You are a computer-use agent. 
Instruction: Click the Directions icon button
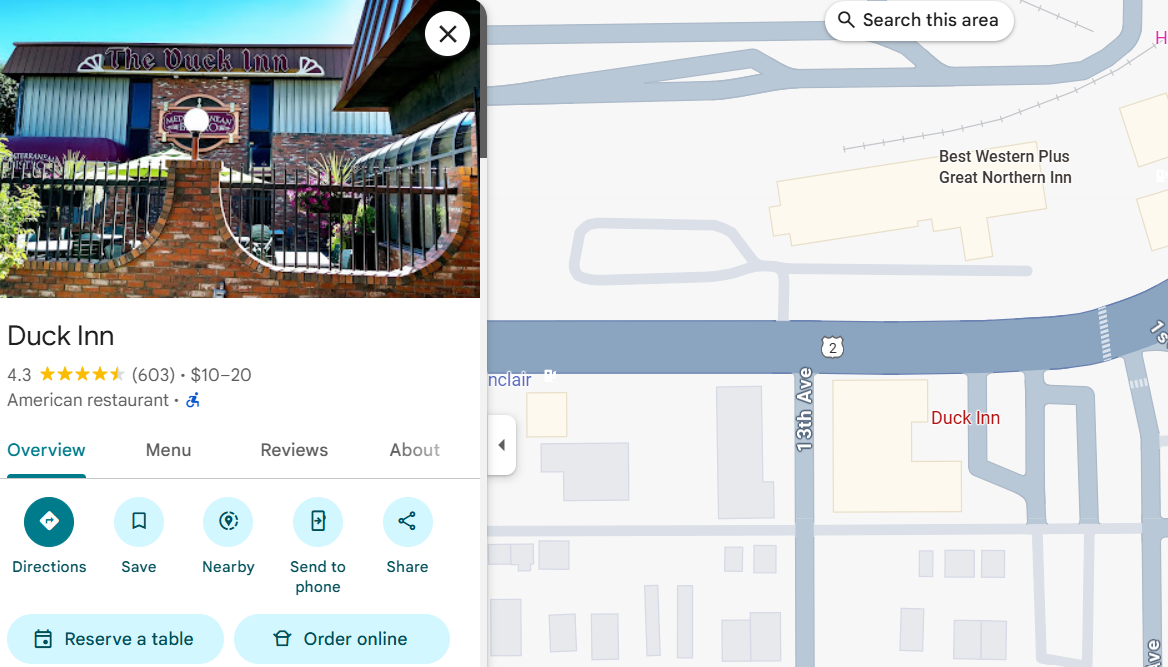(x=49, y=522)
